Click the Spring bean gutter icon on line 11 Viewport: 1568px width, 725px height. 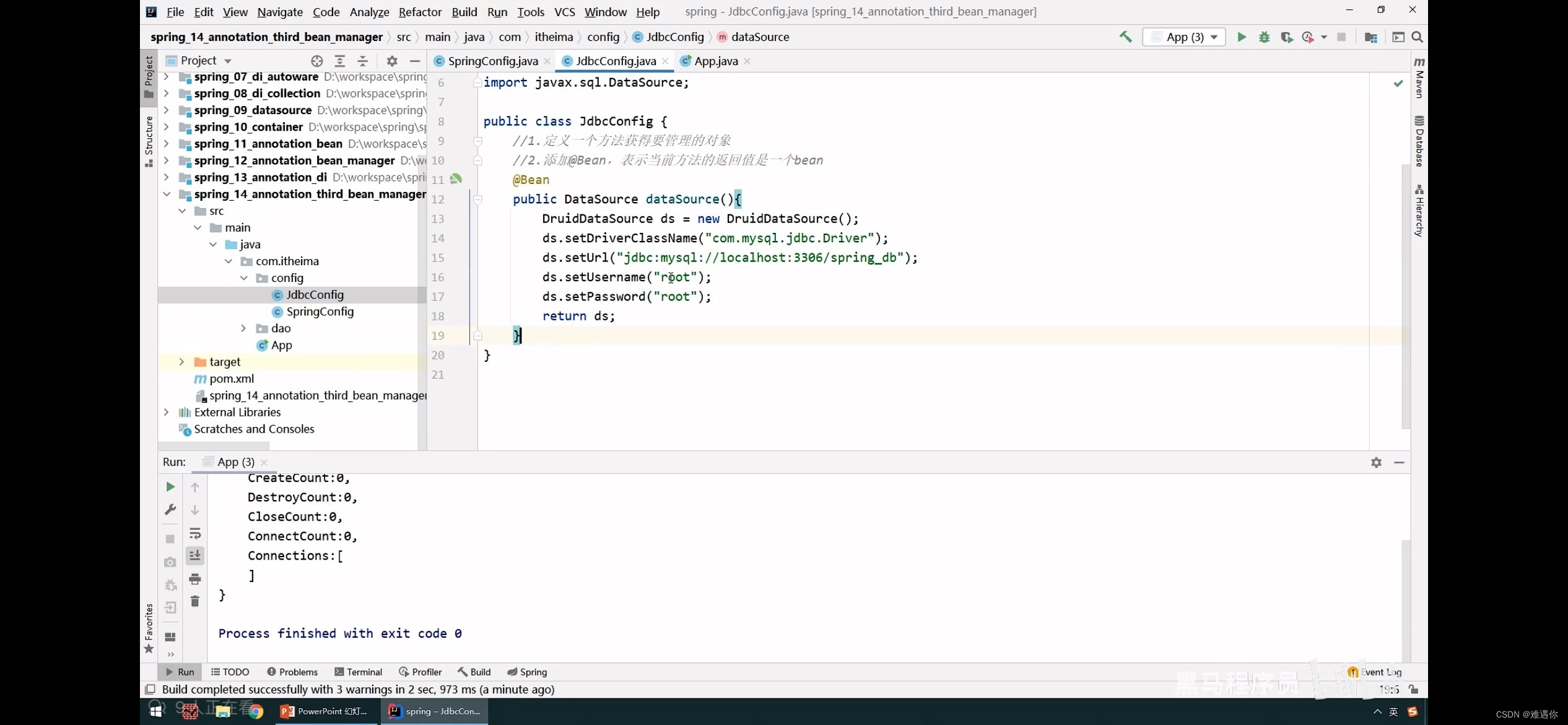tap(456, 179)
